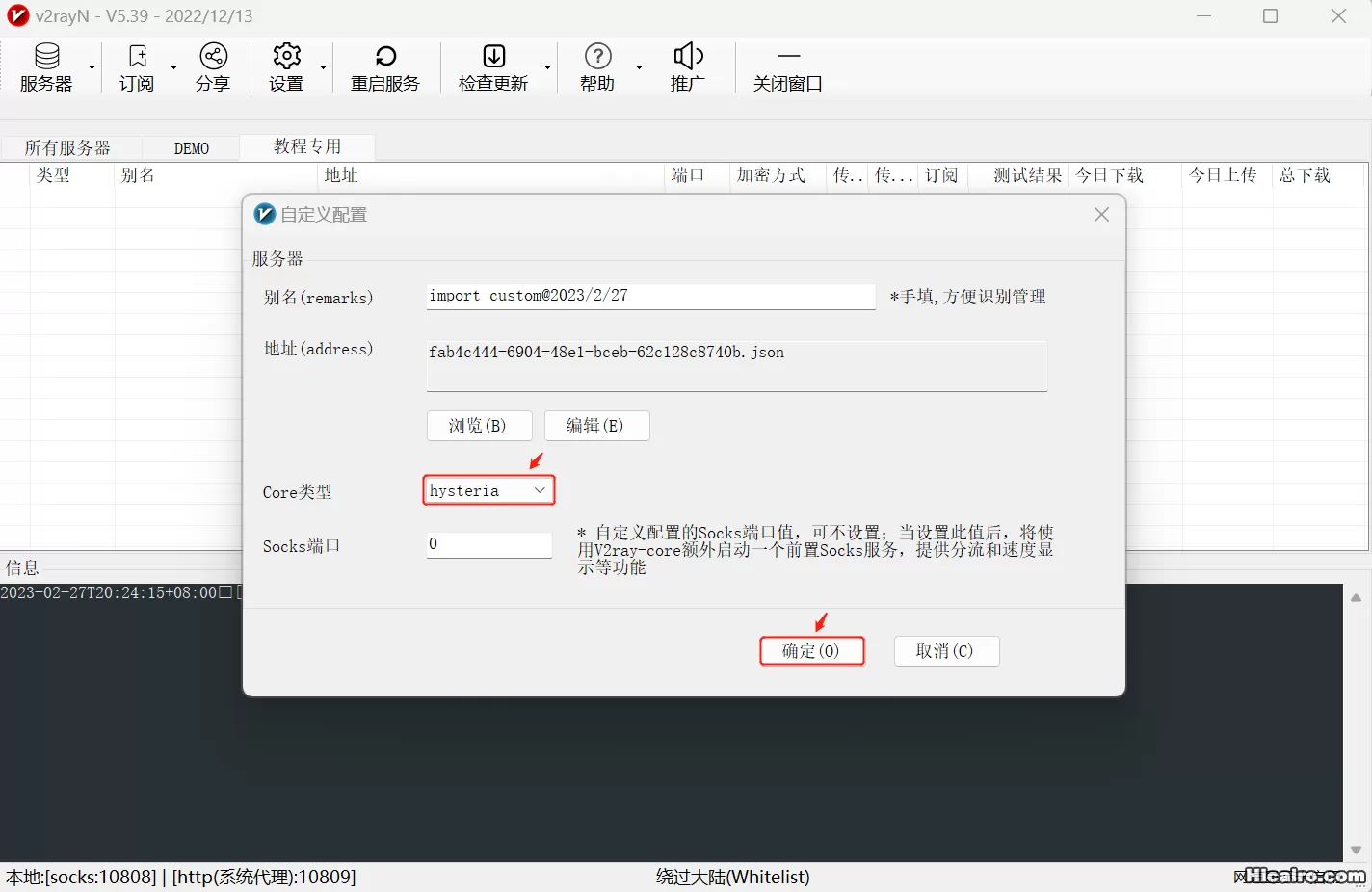The image size is (1372, 892).
Task: Expand the 订阅 toolbar dropdown arrow
Action: point(173,68)
